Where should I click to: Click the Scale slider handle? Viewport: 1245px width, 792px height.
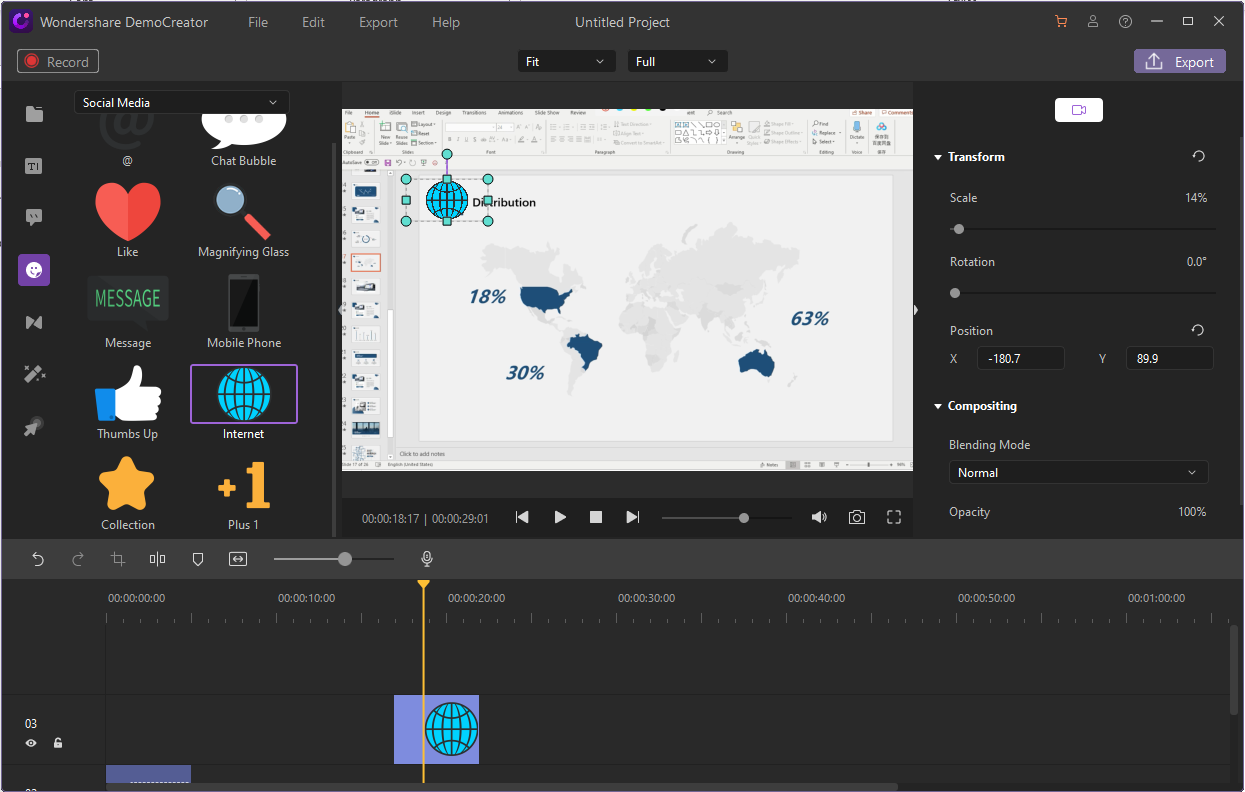pyautogui.click(x=959, y=229)
